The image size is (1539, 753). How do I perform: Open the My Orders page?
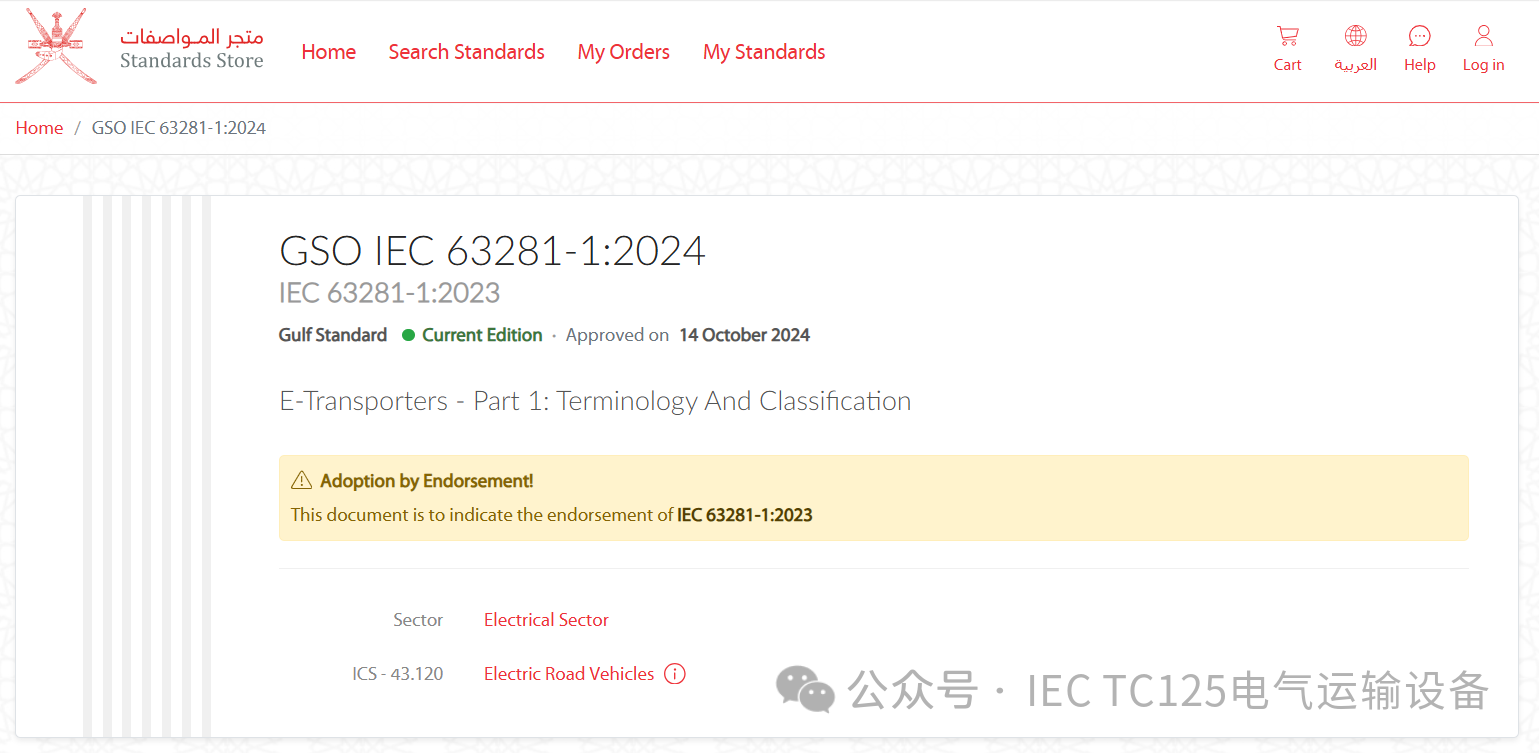623,52
